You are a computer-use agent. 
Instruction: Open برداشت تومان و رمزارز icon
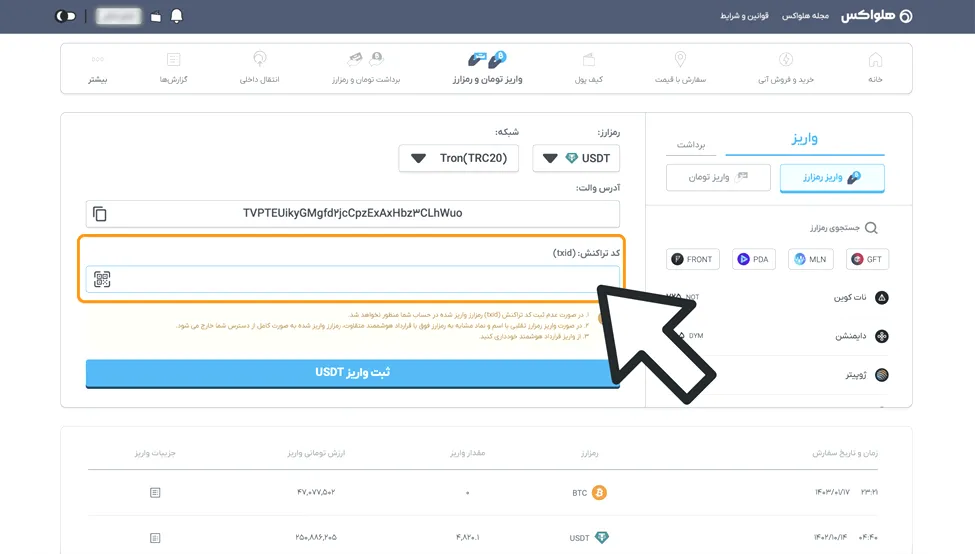pos(366,60)
